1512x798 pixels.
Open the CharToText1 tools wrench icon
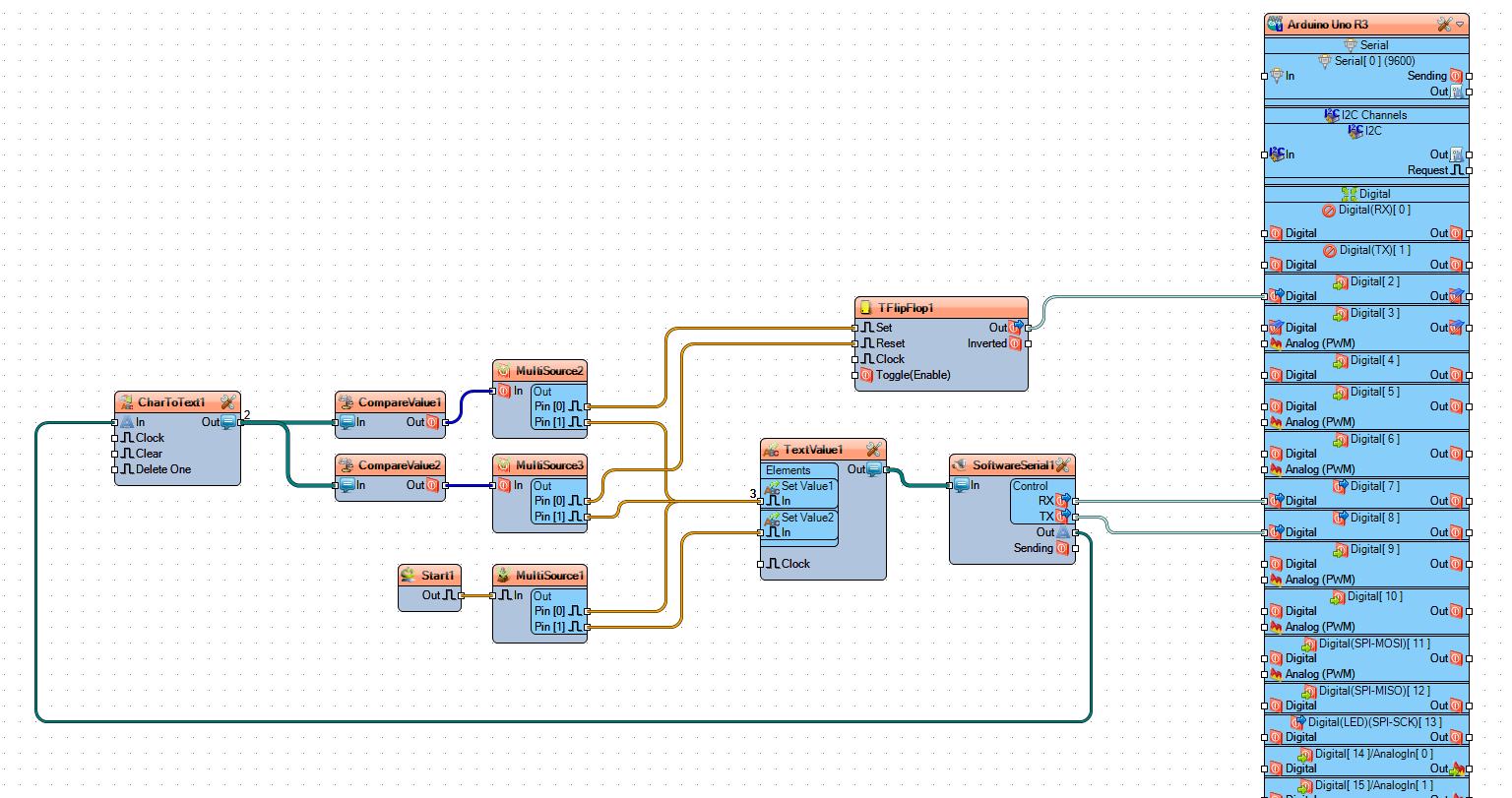228,401
